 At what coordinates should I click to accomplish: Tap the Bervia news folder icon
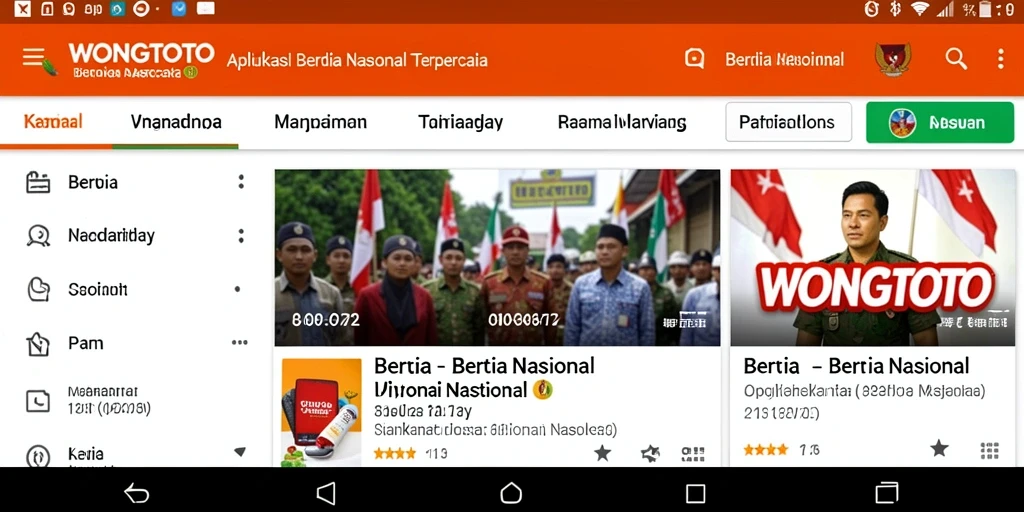point(38,182)
